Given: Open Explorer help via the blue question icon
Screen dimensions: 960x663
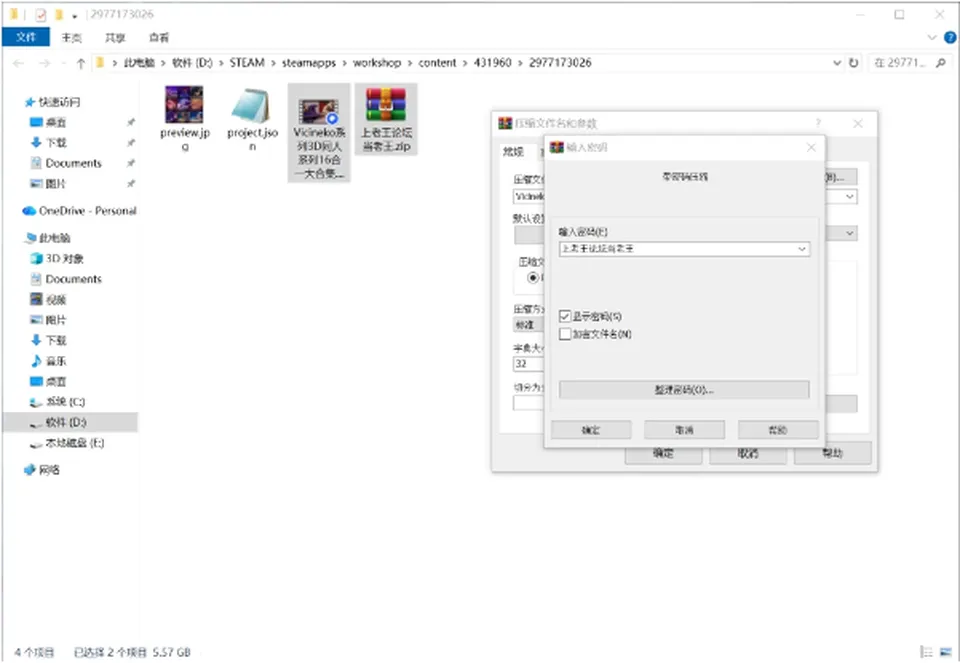Looking at the screenshot, I should click(x=950, y=37).
